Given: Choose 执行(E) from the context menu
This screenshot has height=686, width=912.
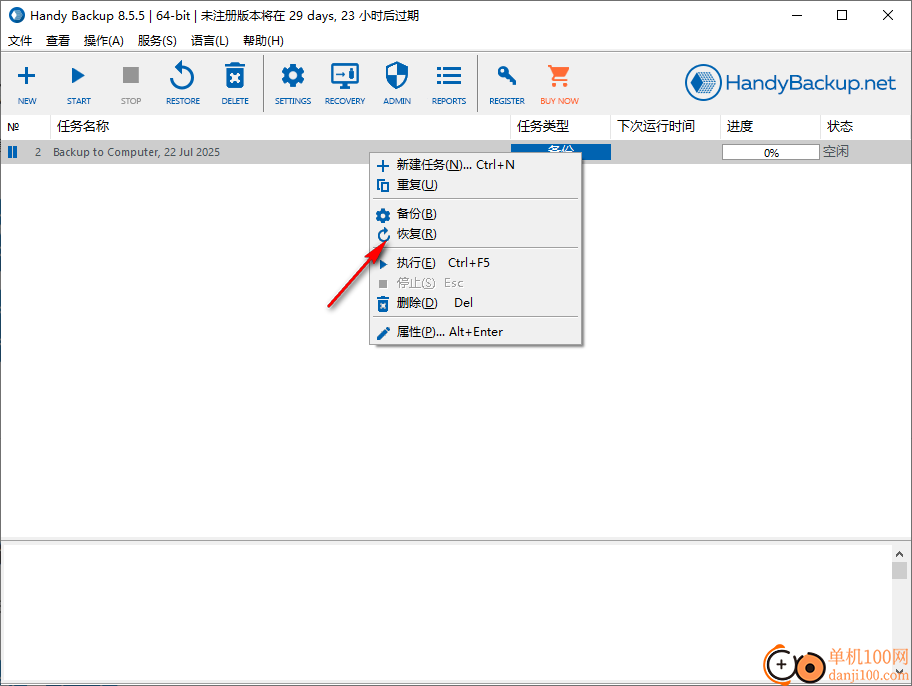Looking at the screenshot, I should [476, 263].
